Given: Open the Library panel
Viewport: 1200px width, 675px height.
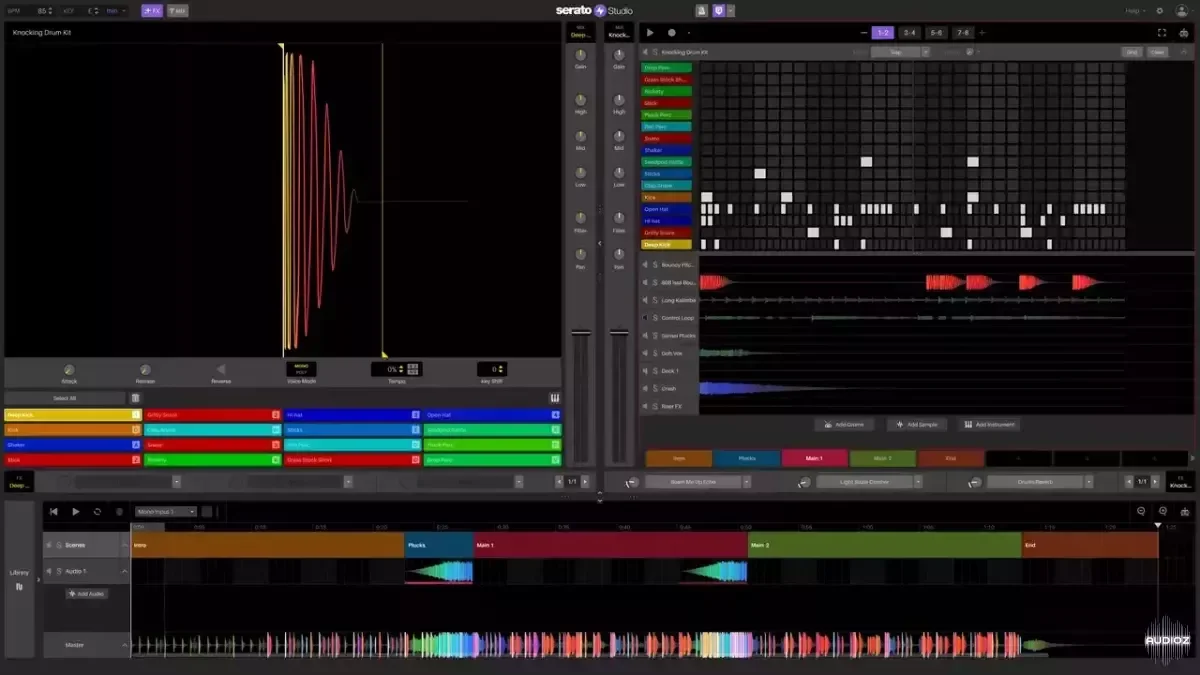Looking at the screenshot, I should point(19,578).
